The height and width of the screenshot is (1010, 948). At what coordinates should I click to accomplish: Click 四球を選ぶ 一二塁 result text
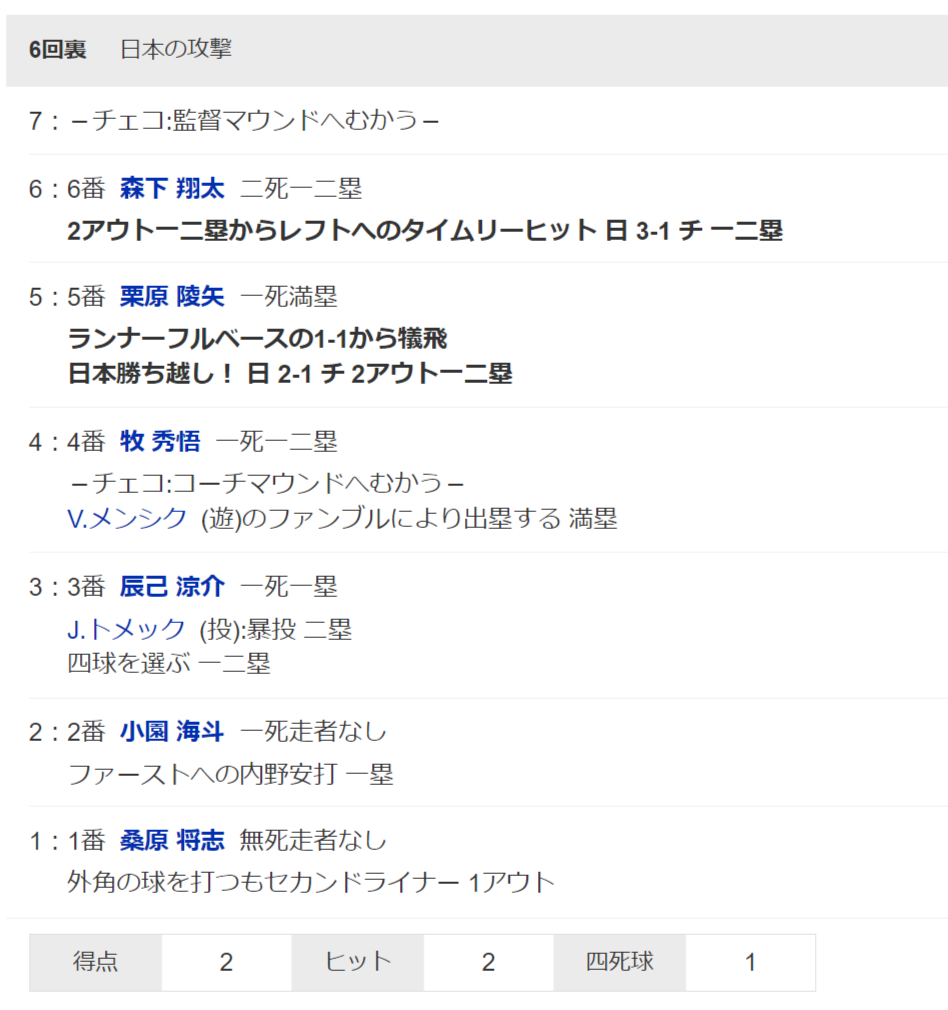coord(169,663)
